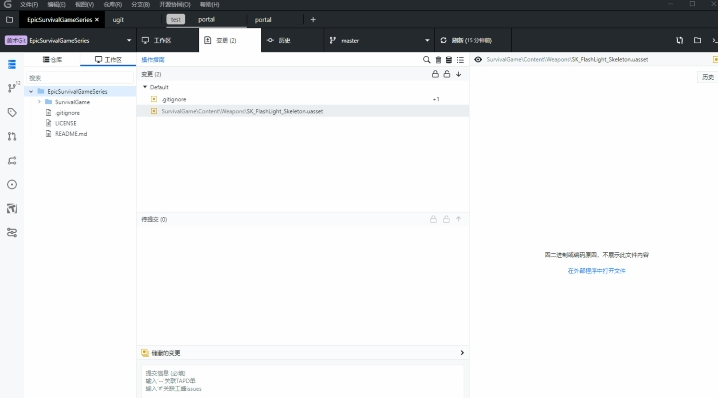The height and width of the screenshot is (398, 718).
Task: Switch to the ugit tab
Action: (x=118, y=20)
